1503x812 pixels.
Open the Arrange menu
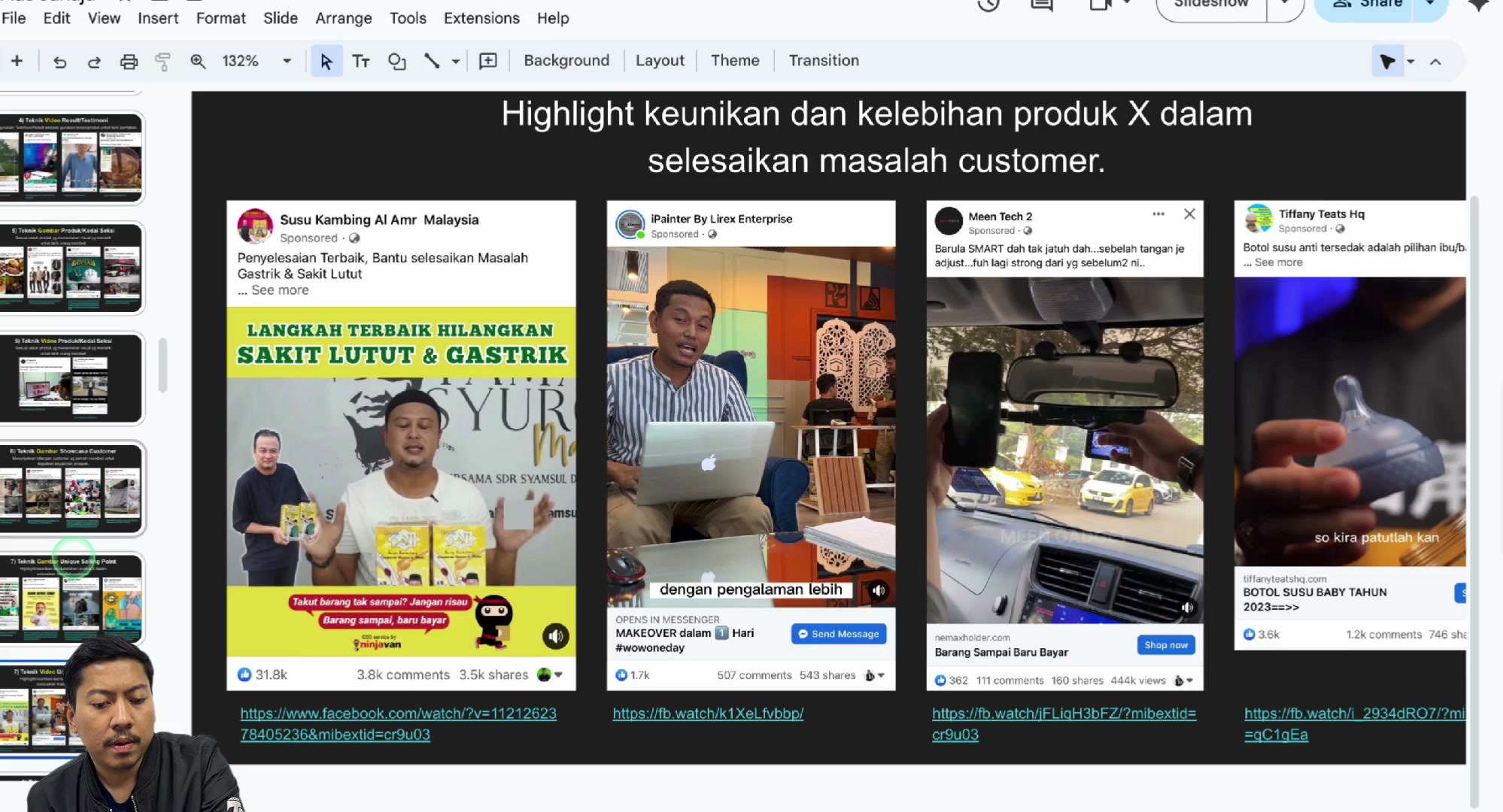[x=343, y=18]
